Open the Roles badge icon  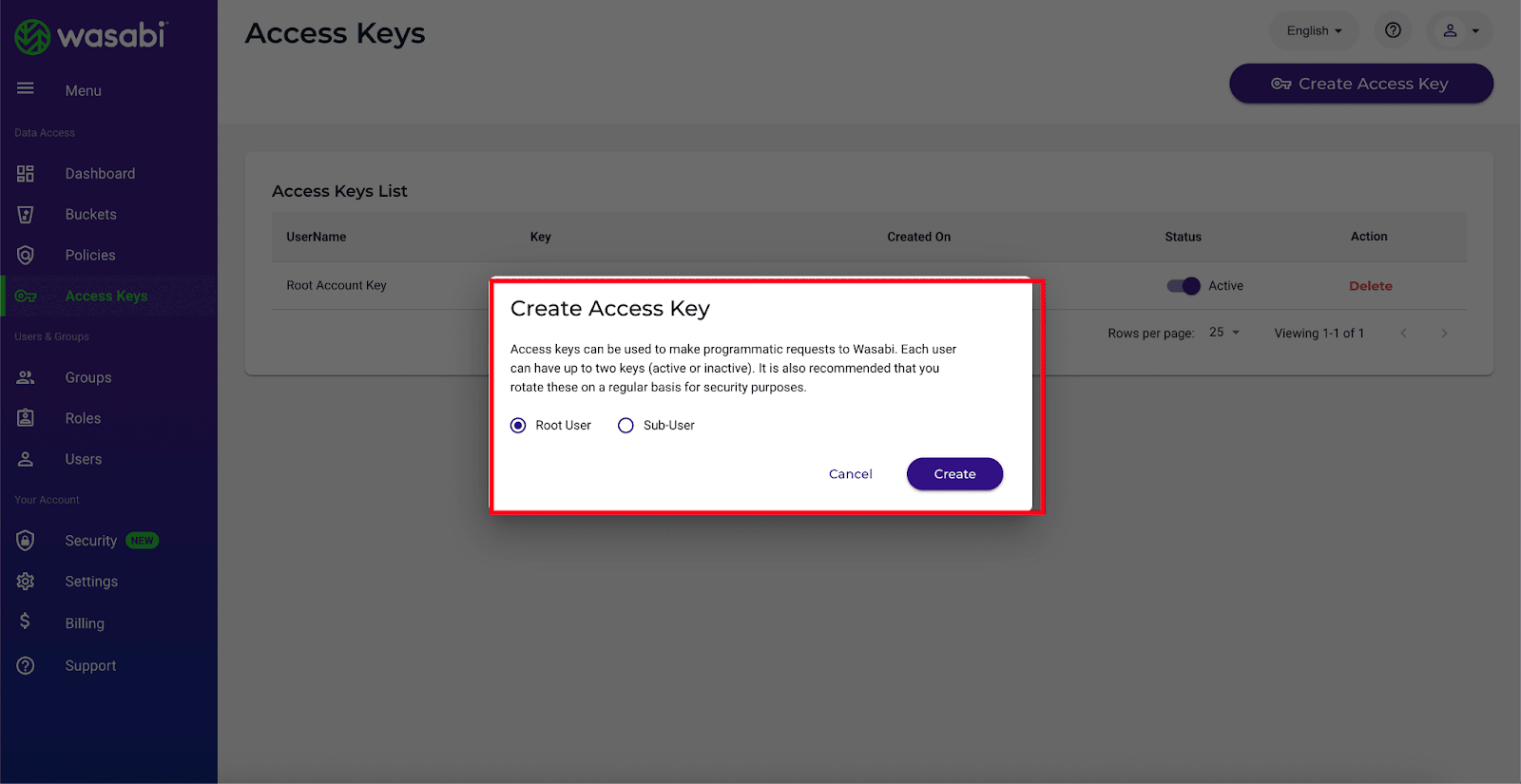tap(26, 418)
